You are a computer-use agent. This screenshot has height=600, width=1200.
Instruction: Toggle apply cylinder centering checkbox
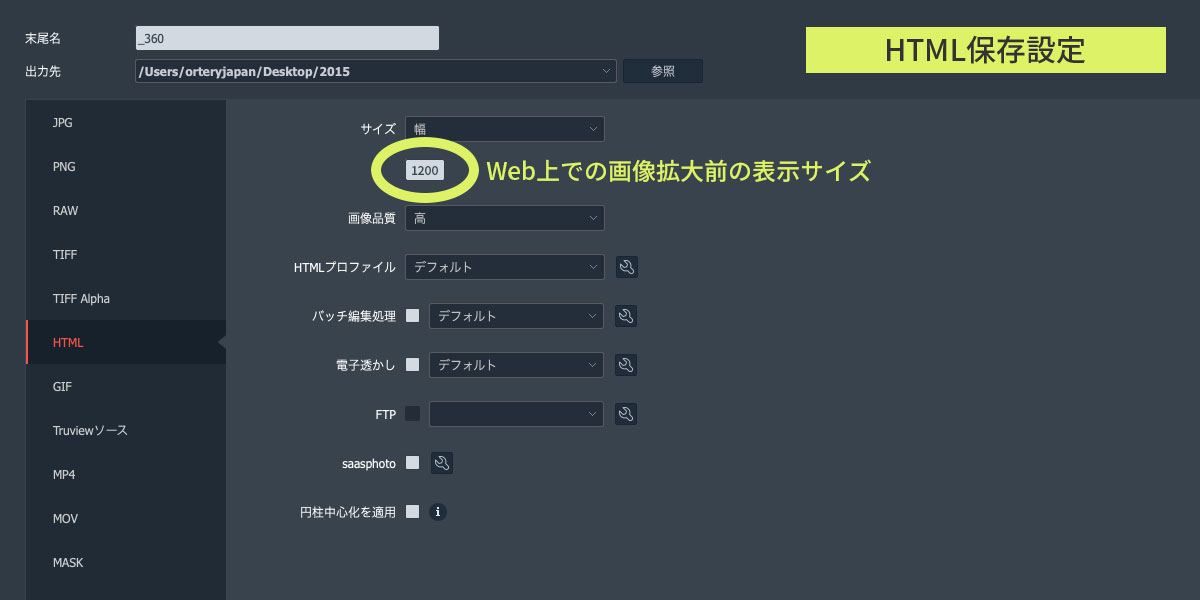point(412,512)
